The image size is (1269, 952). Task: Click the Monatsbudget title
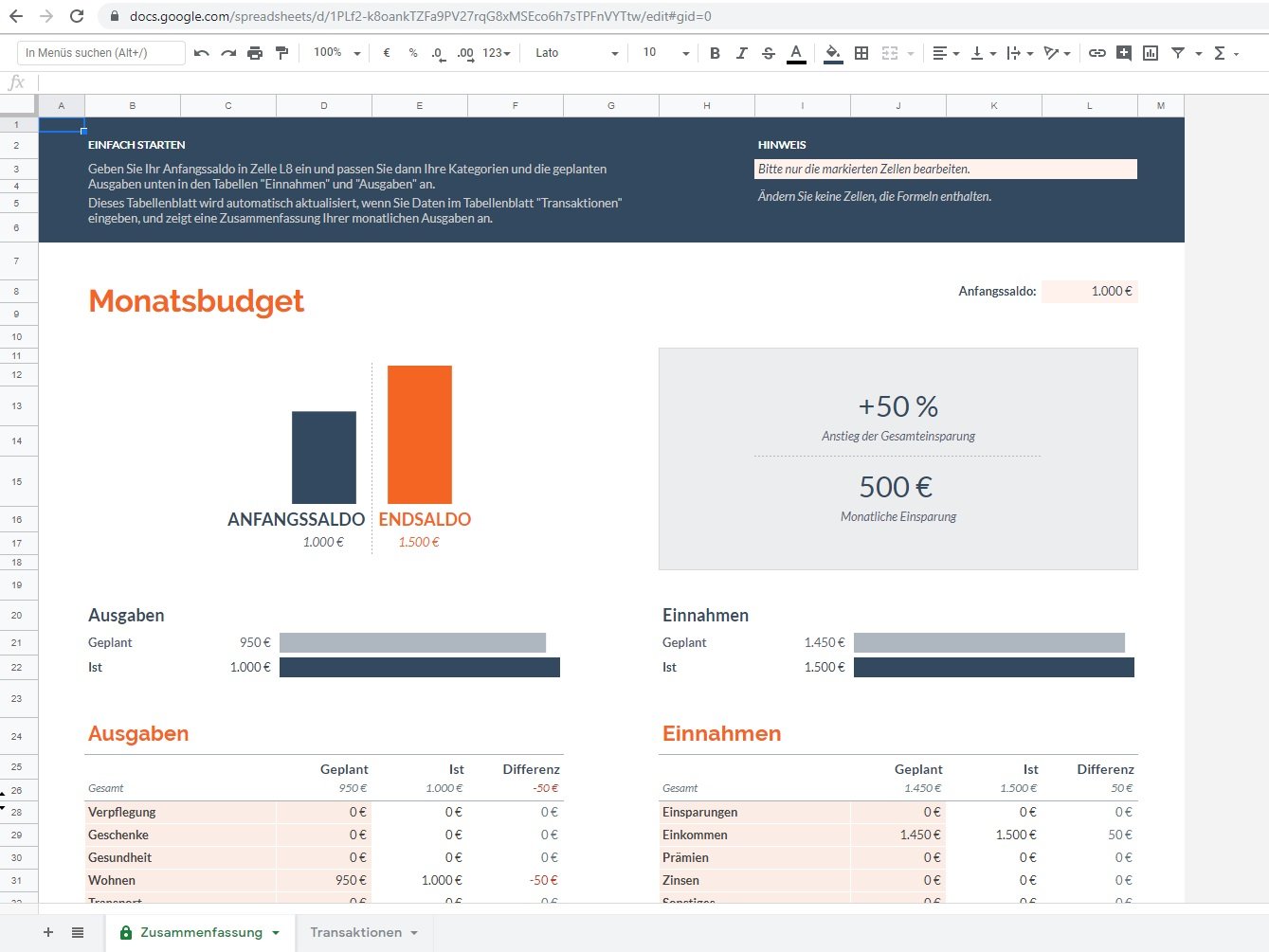pyautogui.click(x=196, y=301)
